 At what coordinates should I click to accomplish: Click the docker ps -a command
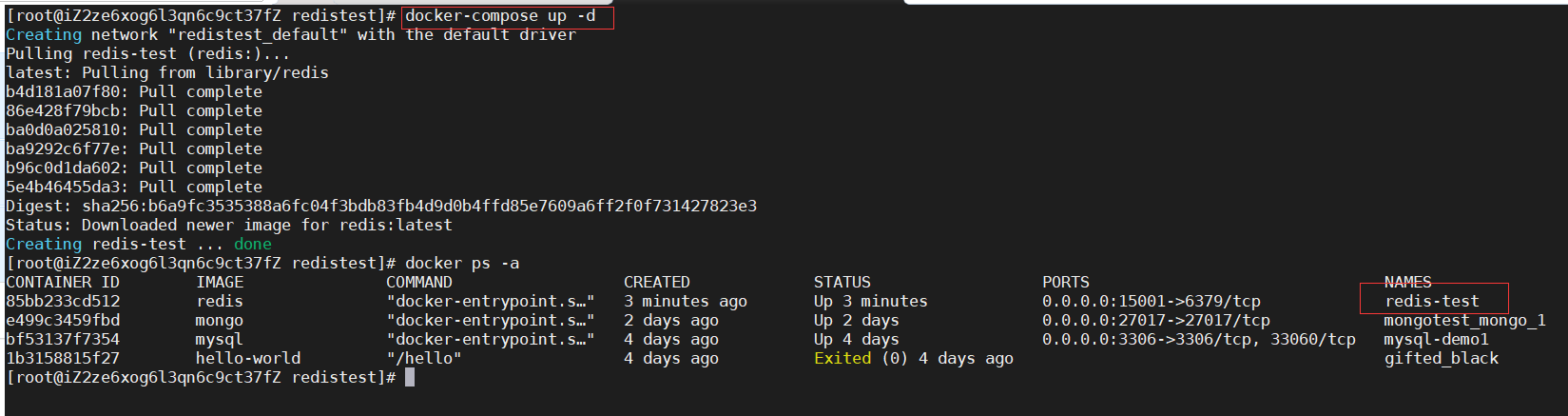click(462, 263)
